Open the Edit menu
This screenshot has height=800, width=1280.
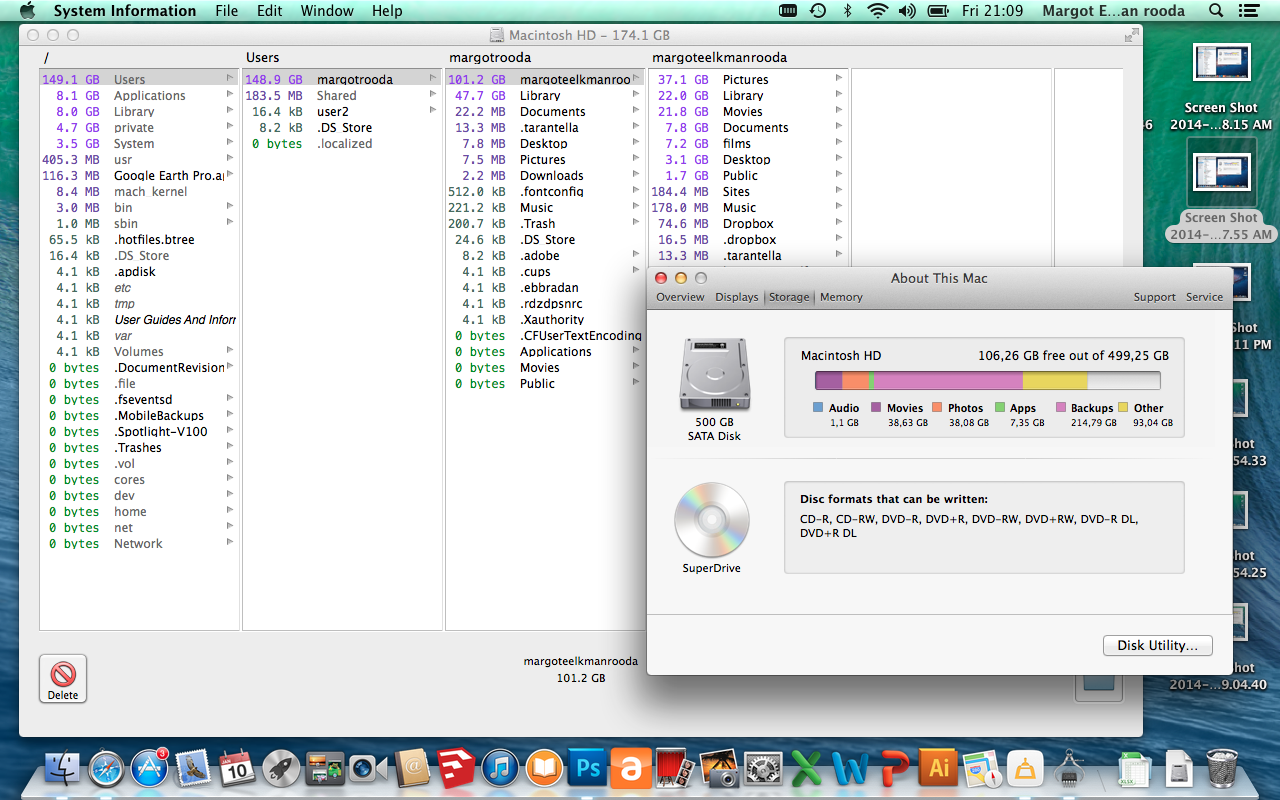point(269,11)
